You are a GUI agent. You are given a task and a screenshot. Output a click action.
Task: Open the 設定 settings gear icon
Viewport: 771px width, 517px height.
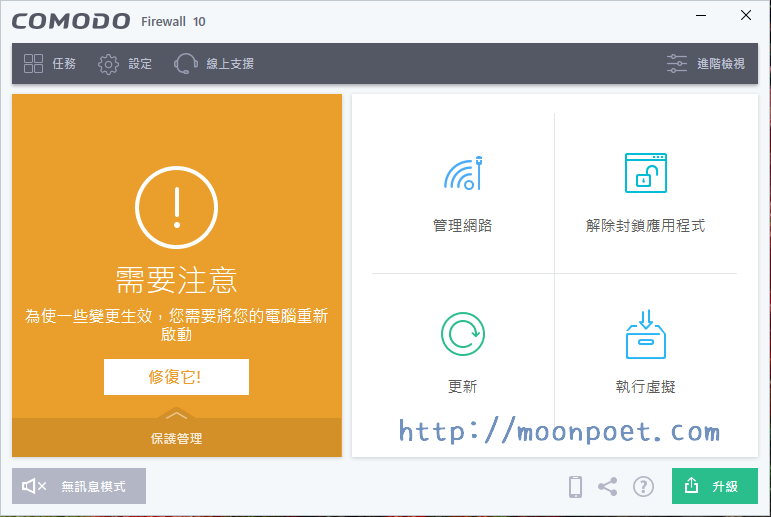(x=108, y=64)
